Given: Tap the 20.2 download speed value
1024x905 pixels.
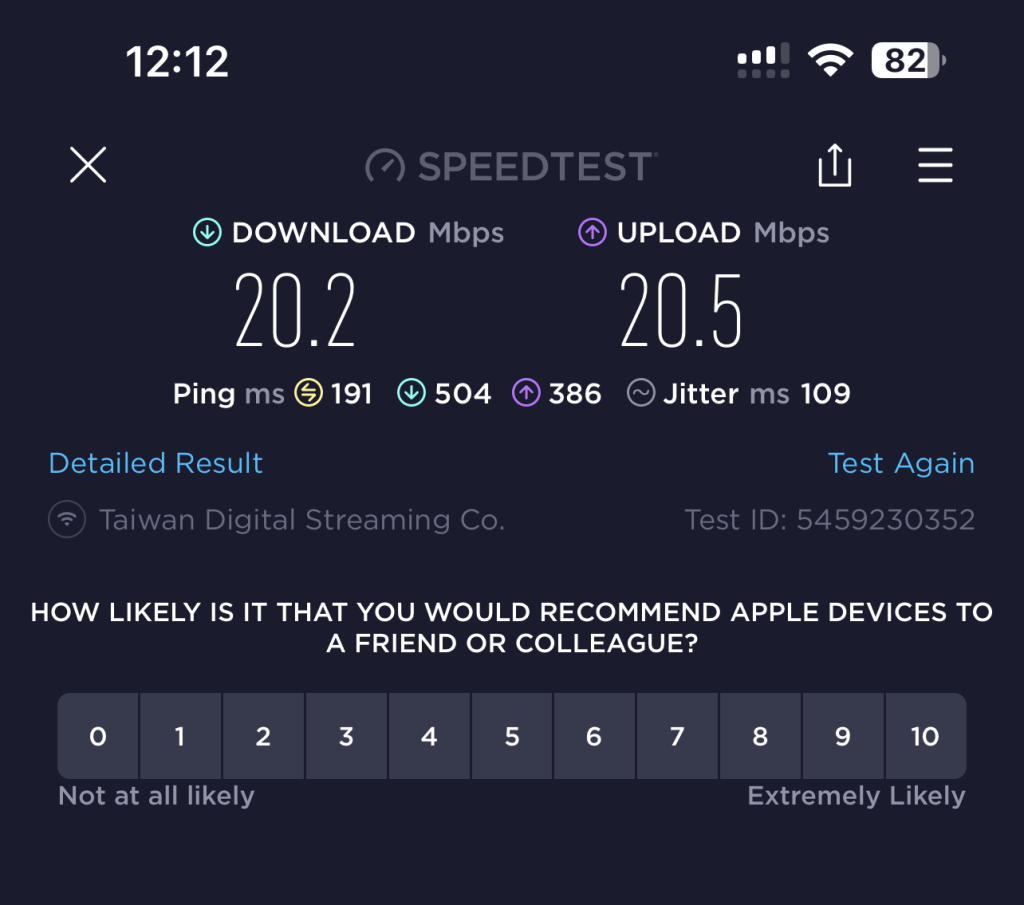Looking at the screenshot, I should pyautogui.click(x=295, y=311).
